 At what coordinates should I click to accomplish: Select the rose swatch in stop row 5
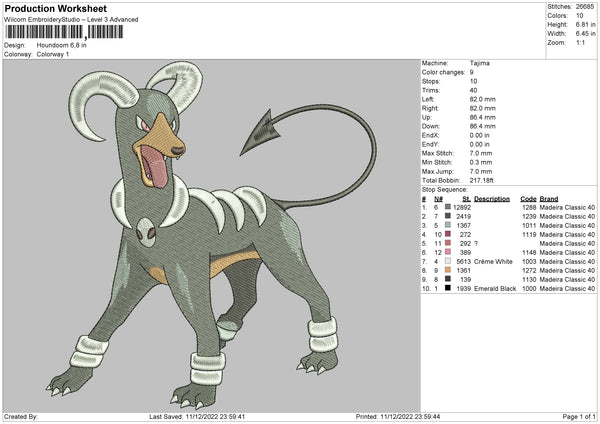[x=447, y=243]
